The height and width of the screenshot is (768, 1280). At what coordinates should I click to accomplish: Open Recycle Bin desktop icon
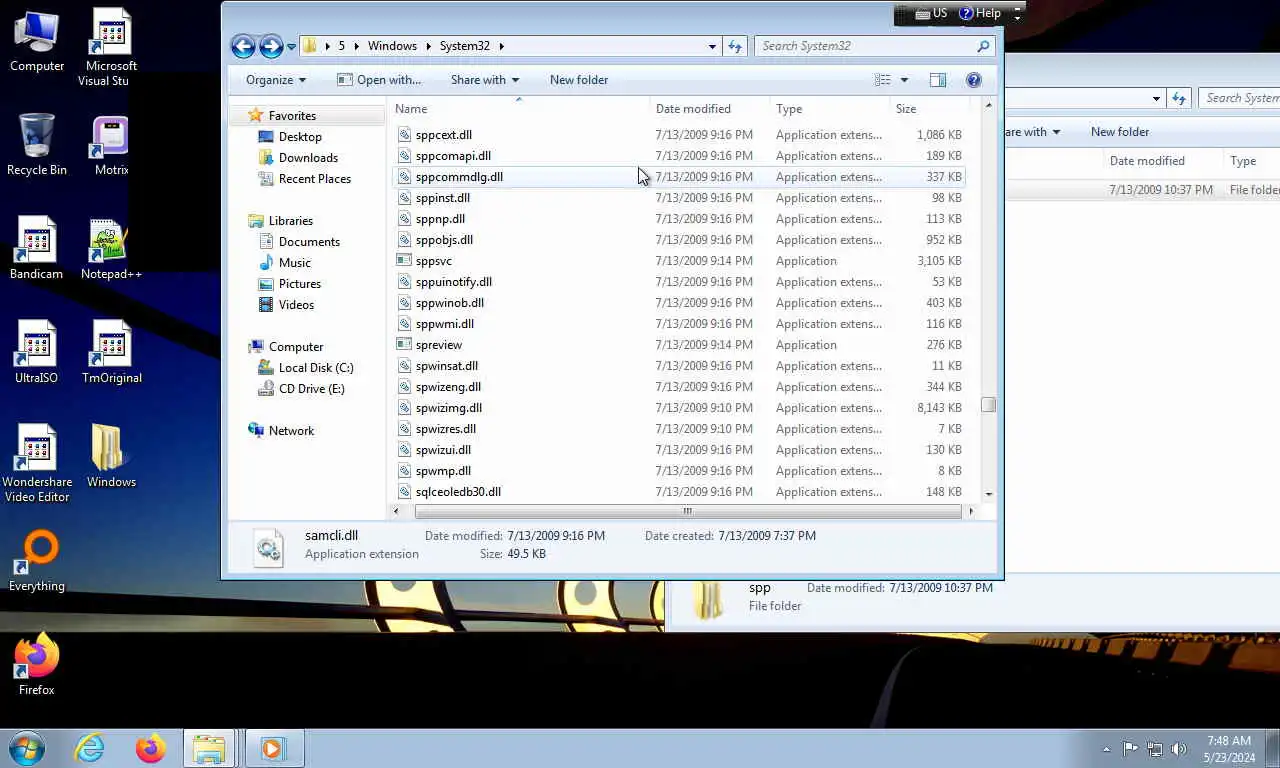[37, 145]
